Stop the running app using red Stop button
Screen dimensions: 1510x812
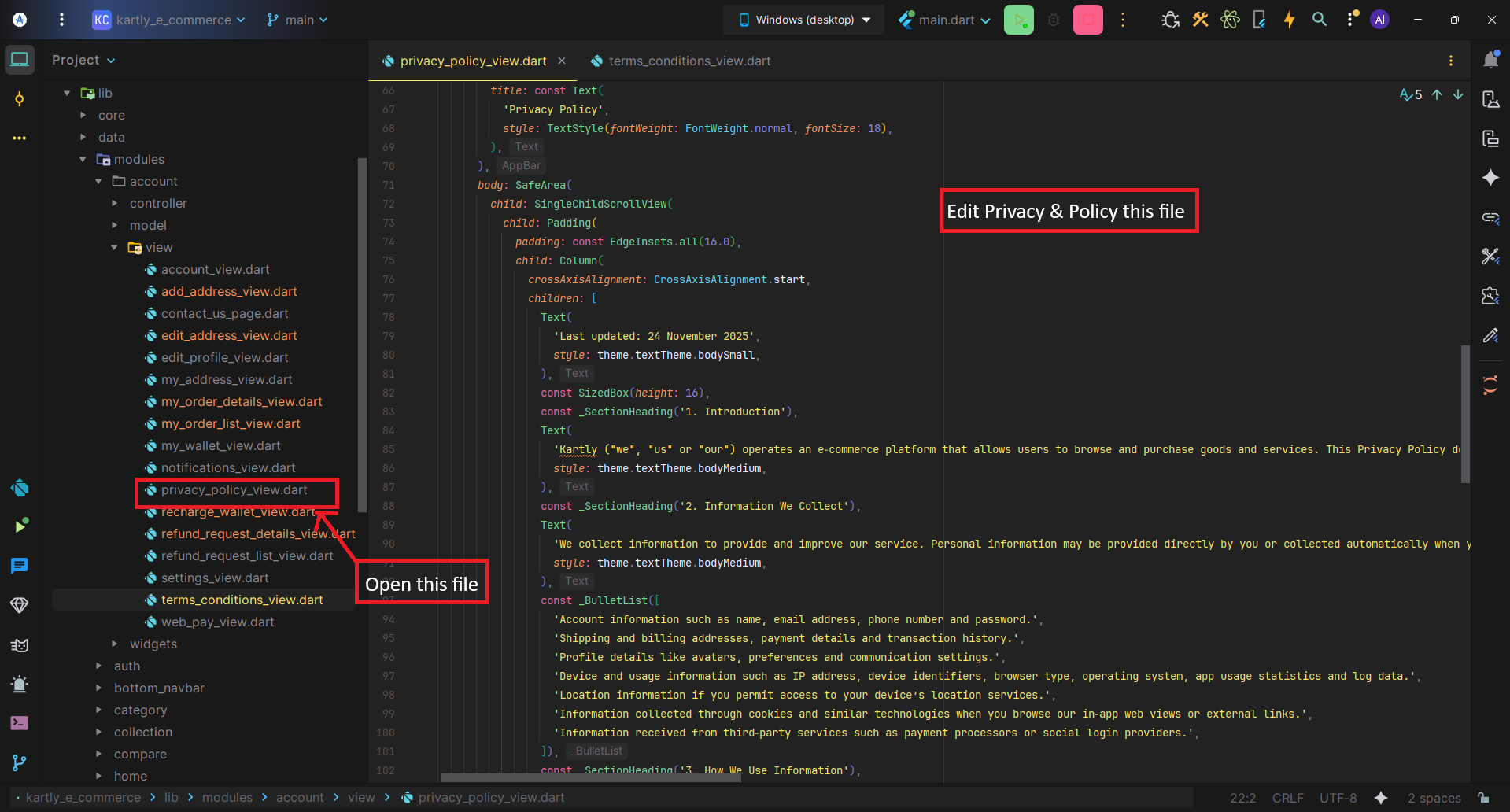tap(1087, 20)
